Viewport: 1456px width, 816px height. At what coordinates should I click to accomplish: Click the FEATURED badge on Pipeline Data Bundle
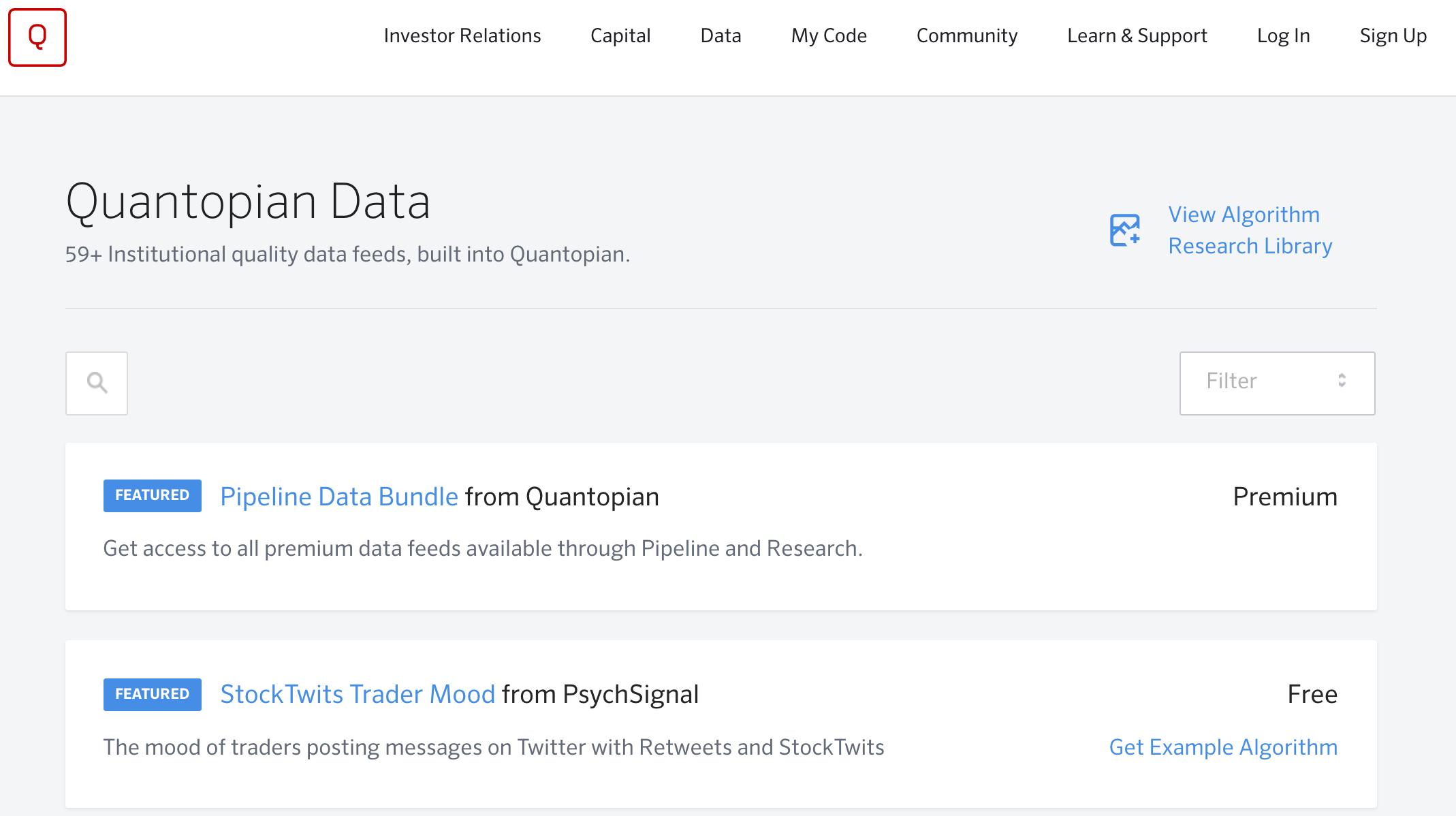tap(153, 495)
